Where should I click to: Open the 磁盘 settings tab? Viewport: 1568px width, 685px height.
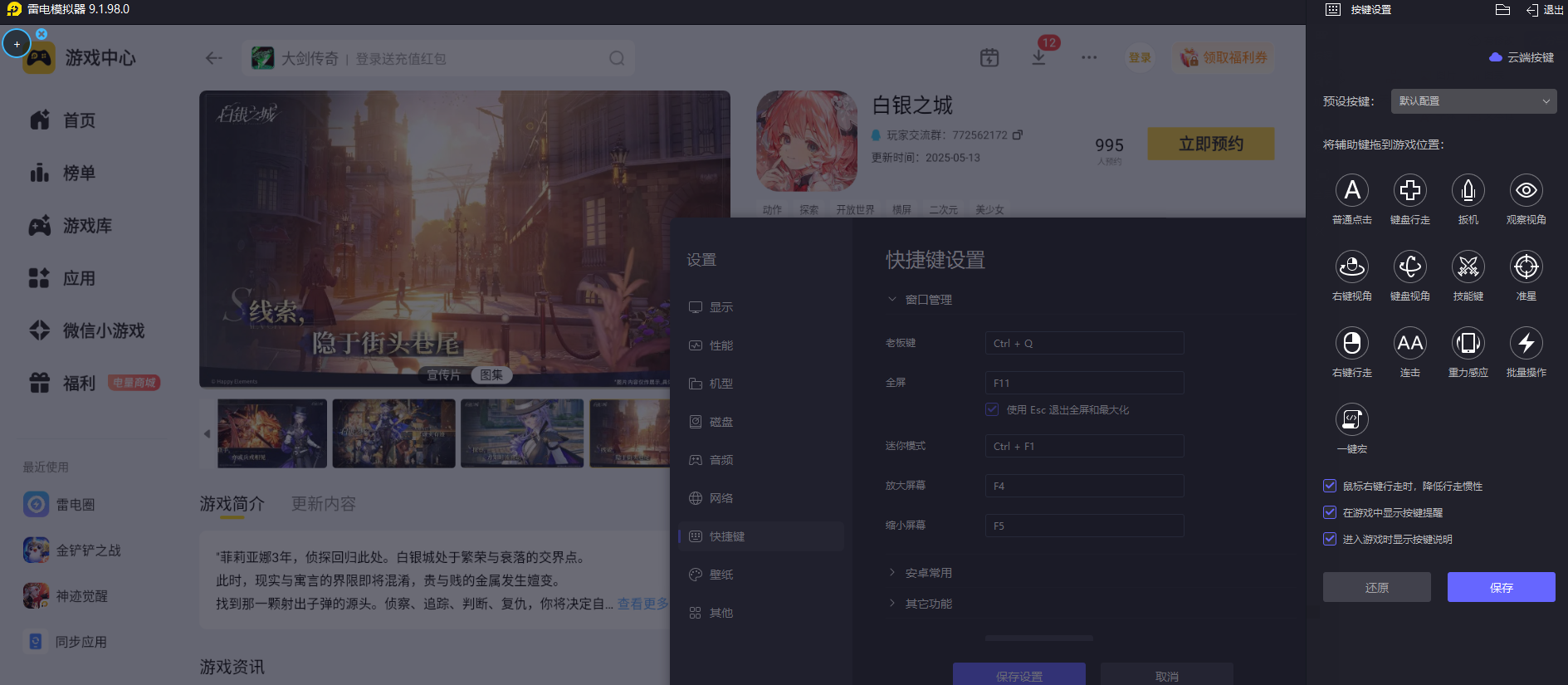(761, 422)
